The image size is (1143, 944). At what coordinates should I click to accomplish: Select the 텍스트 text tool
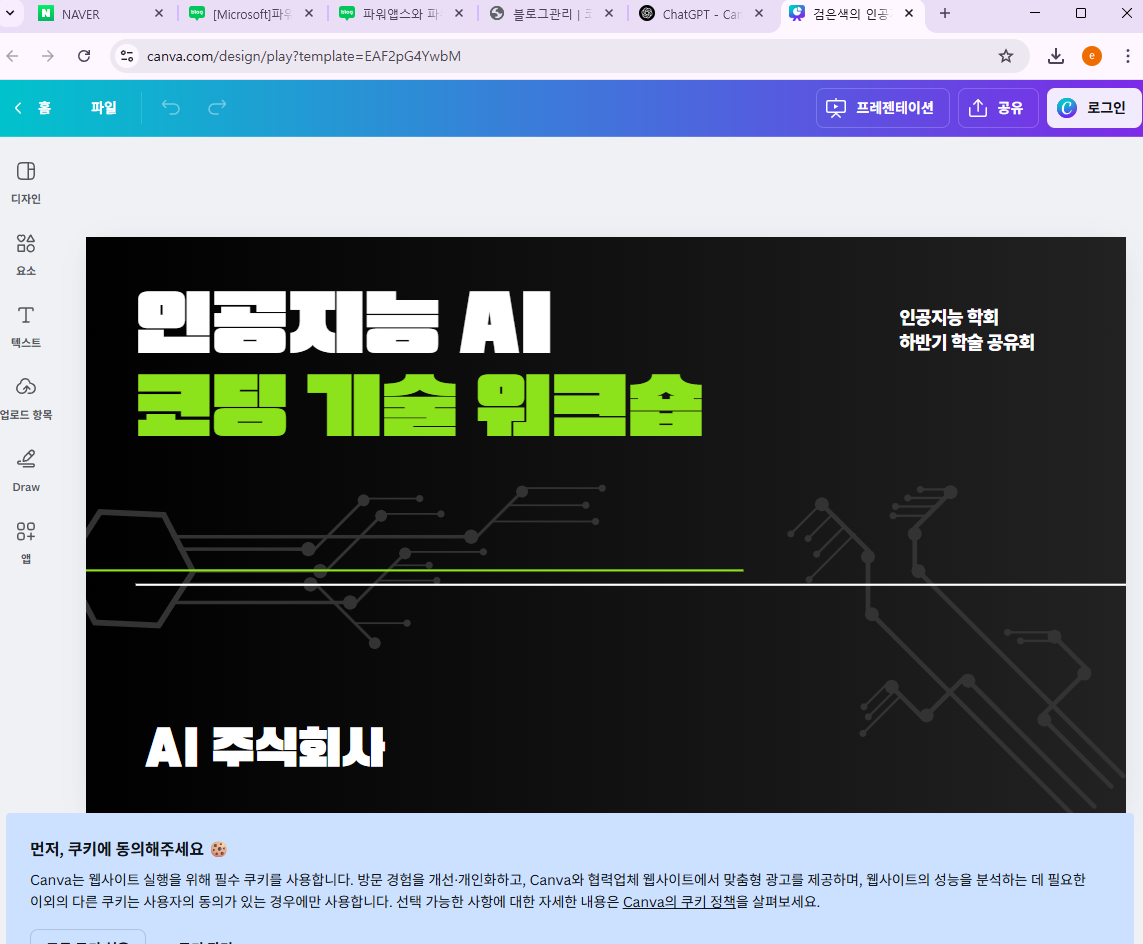(x=26, y=327)
